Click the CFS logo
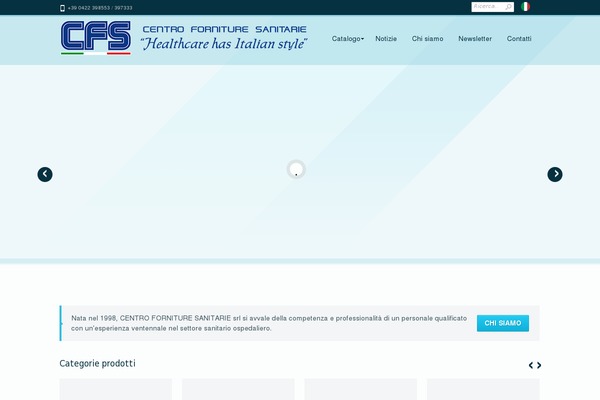 (x=96, y=38)
